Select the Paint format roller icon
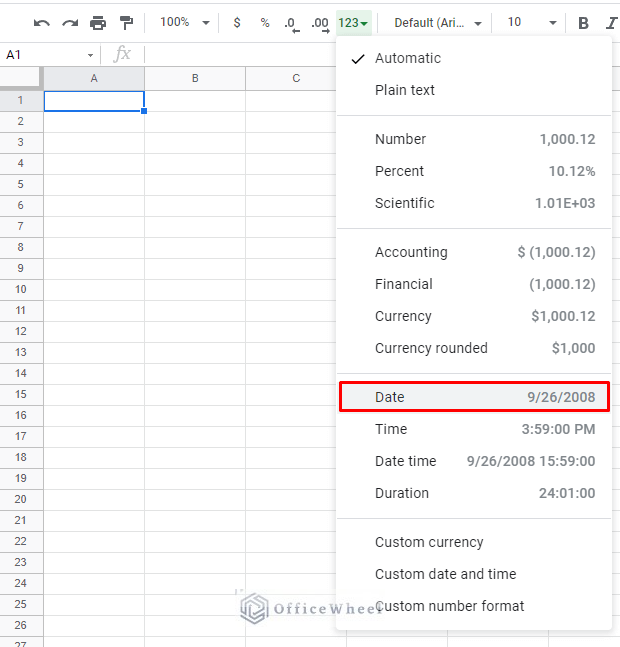Viewport: 620px width, 647px height. click(126, 23)
